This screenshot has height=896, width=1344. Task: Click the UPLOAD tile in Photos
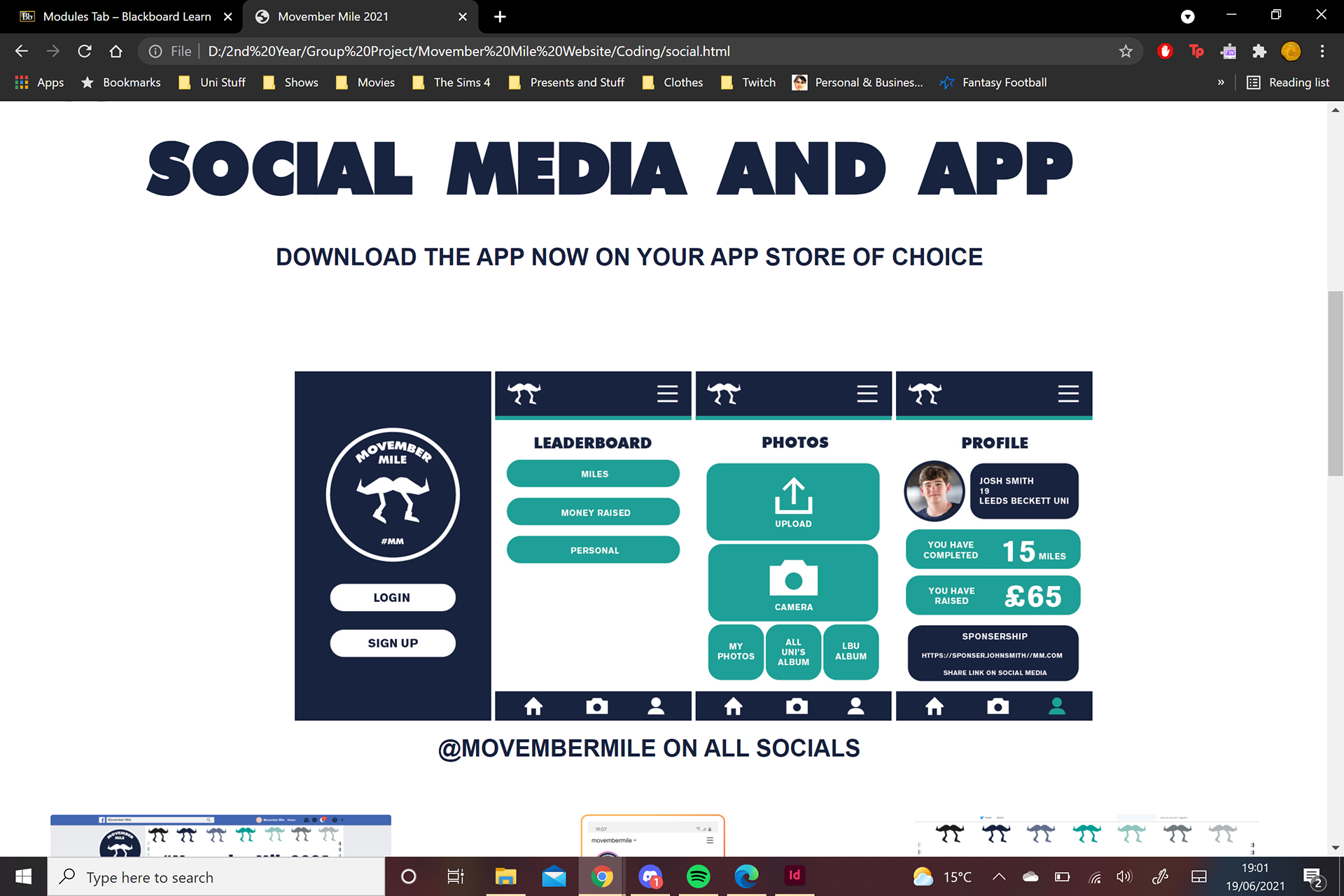793,501
